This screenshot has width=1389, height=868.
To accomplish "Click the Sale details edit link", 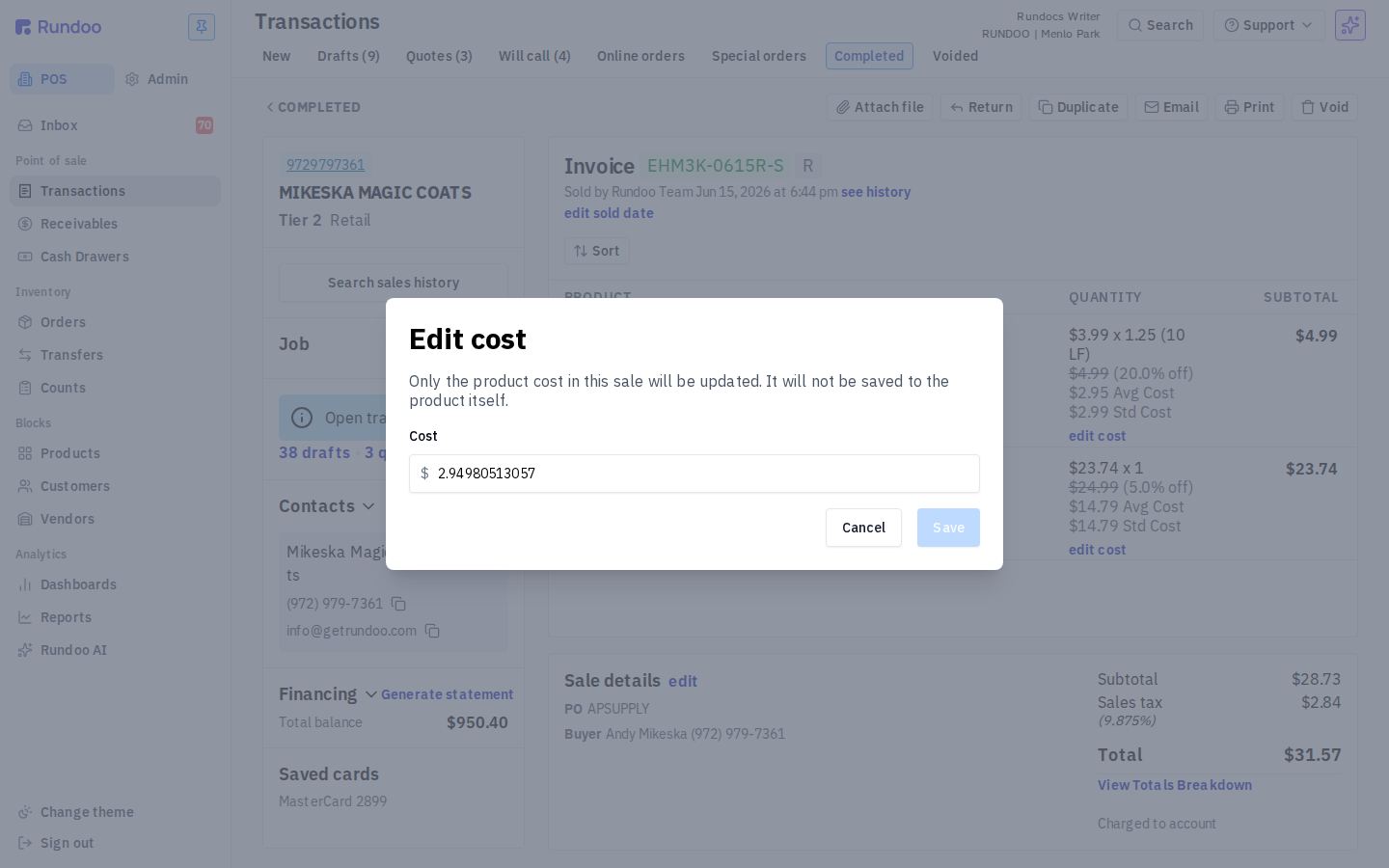I will [x=683, y=681].
